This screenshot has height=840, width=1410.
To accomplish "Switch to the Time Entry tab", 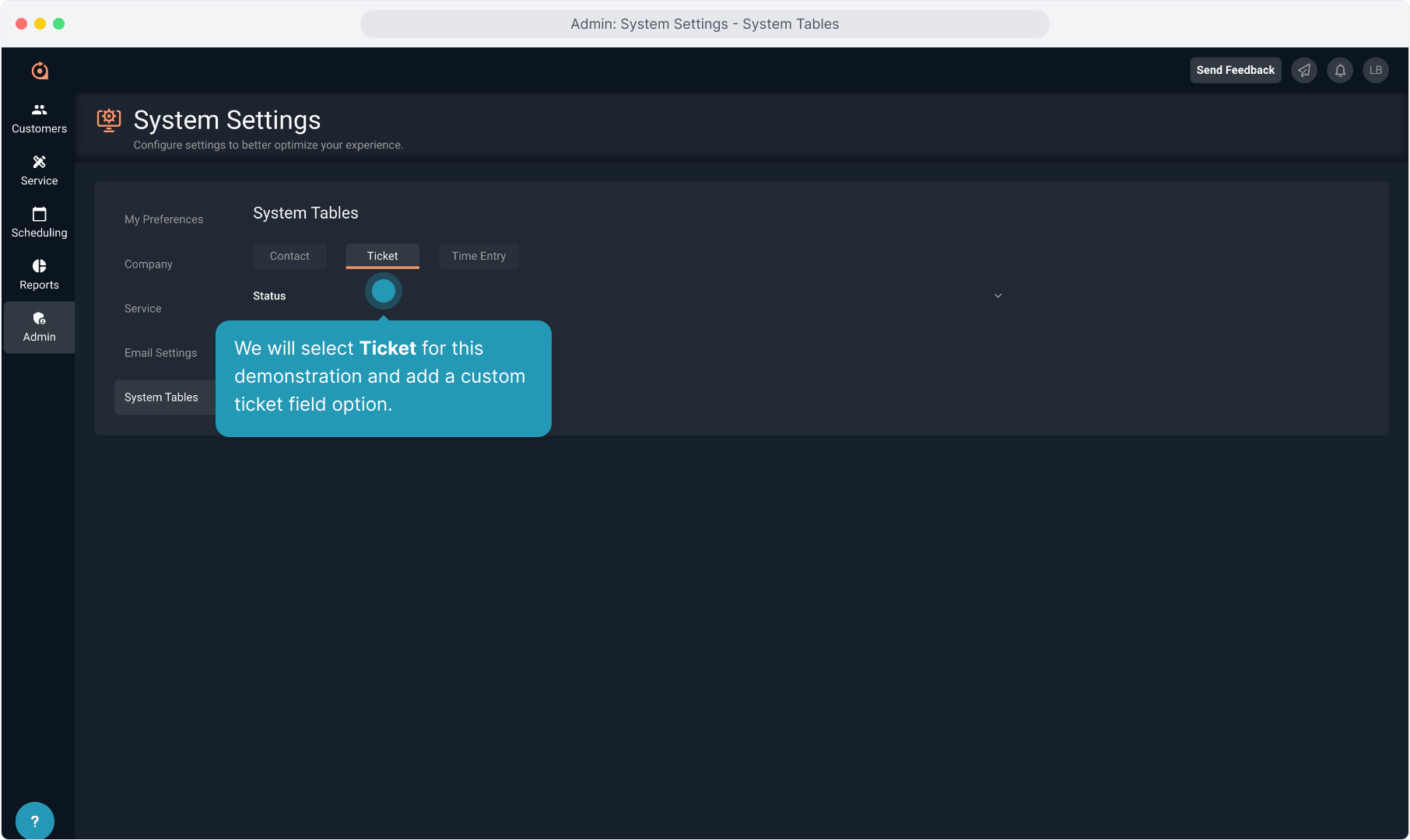I will (479, 256).
